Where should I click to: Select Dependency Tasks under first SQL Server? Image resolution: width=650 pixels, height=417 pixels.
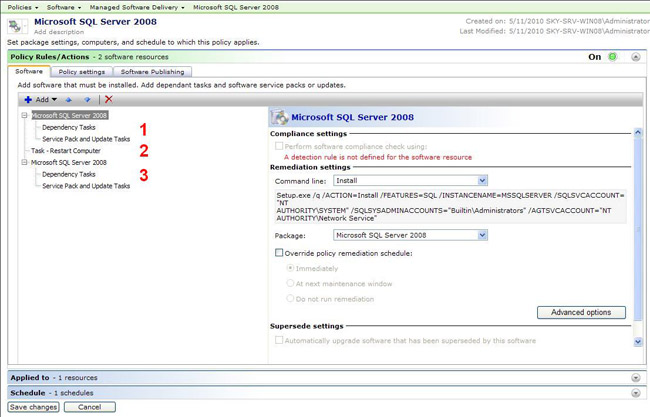(x=69, y=127)
